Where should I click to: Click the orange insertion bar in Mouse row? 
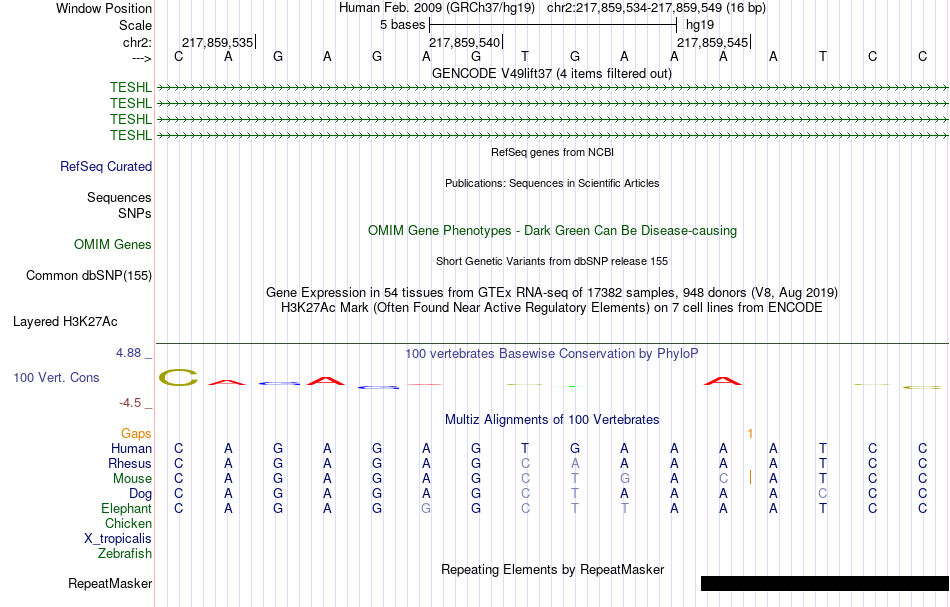coord(750,477)
